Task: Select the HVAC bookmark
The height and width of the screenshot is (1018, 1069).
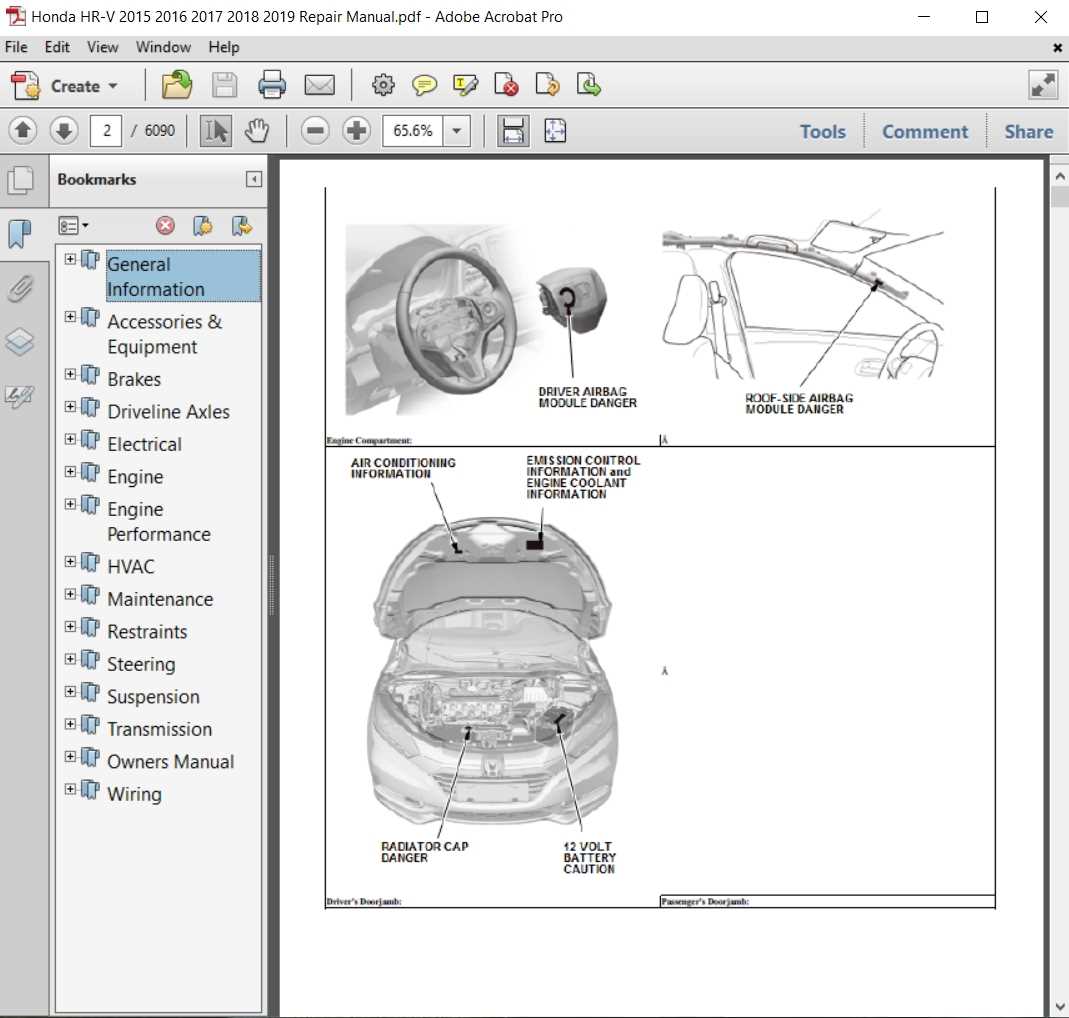Action: 131,566
